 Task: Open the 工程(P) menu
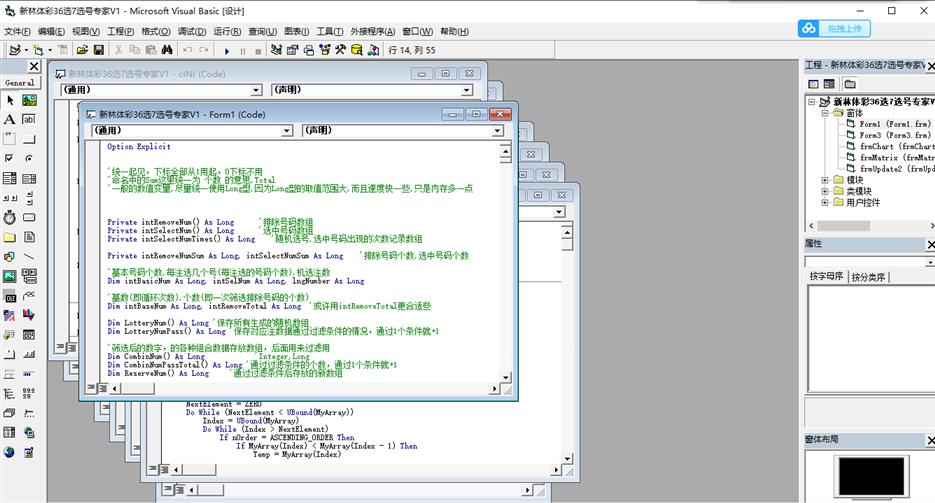click(x=120, y=32)
